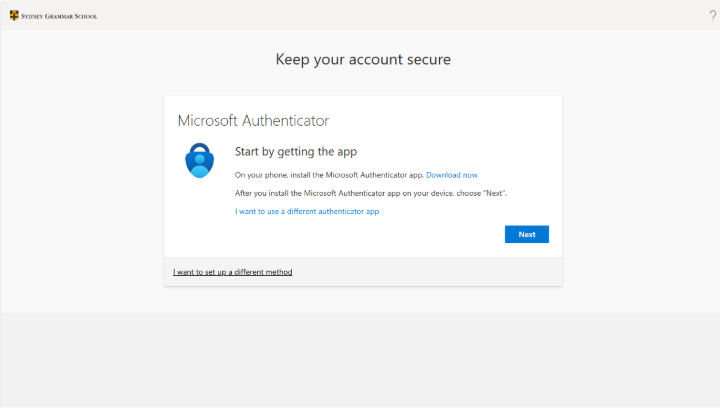Click the Sydney Grammar School logo
Image resolution: width=720 pixels, height=408 pixels.
53,16
